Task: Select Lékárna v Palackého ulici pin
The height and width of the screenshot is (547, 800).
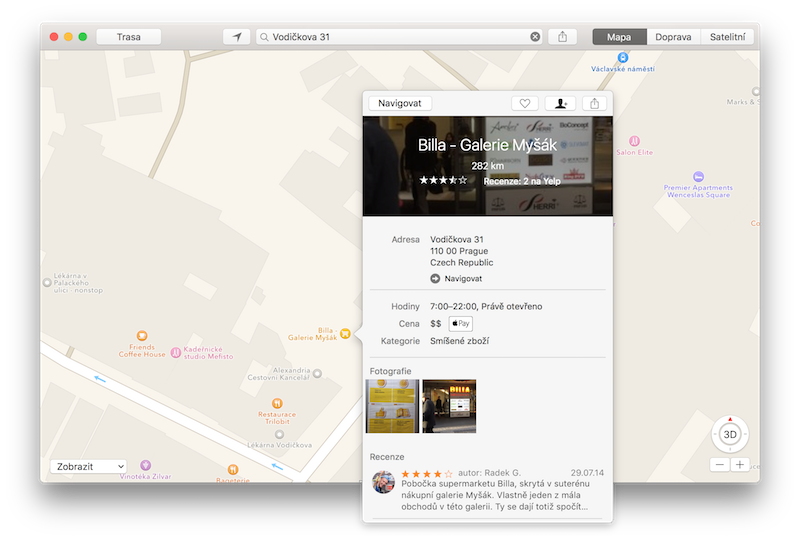Action: coord(47,282)
